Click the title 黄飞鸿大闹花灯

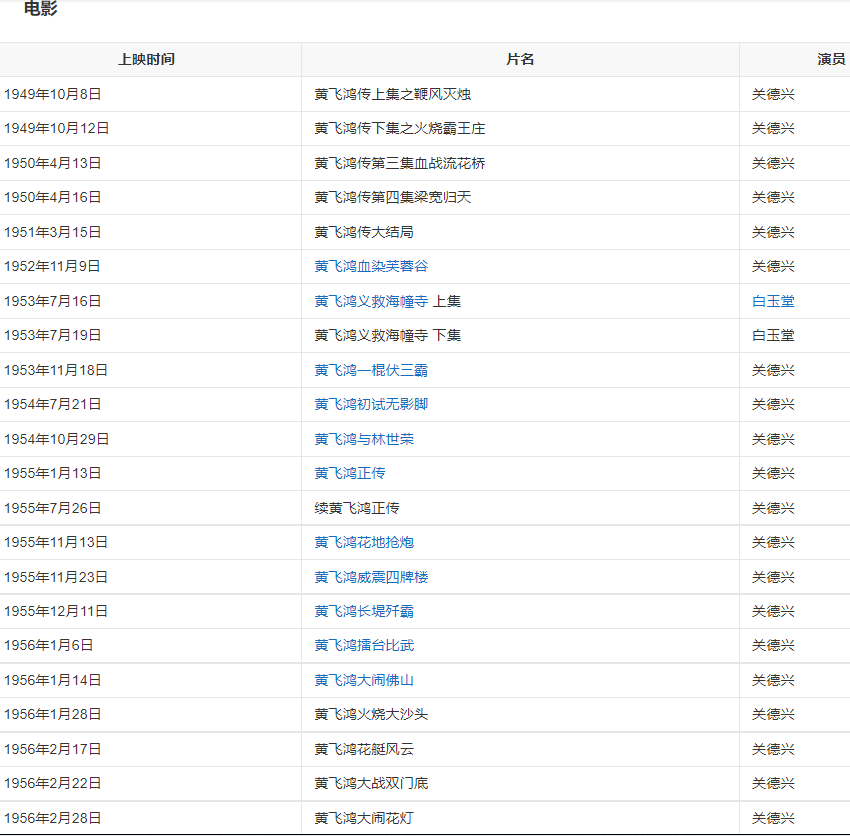point(364,818)
